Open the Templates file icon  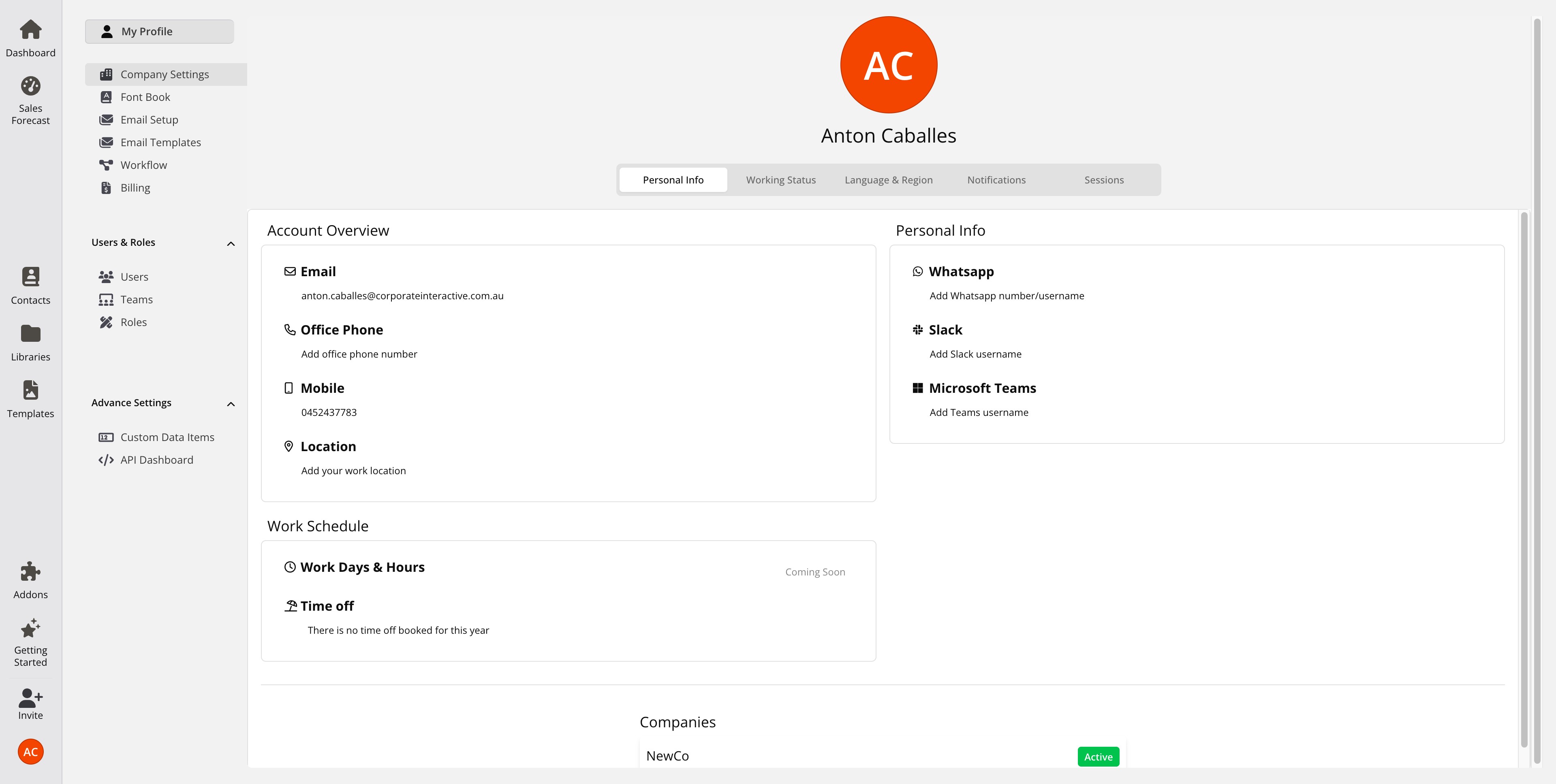tap(30, 390)
